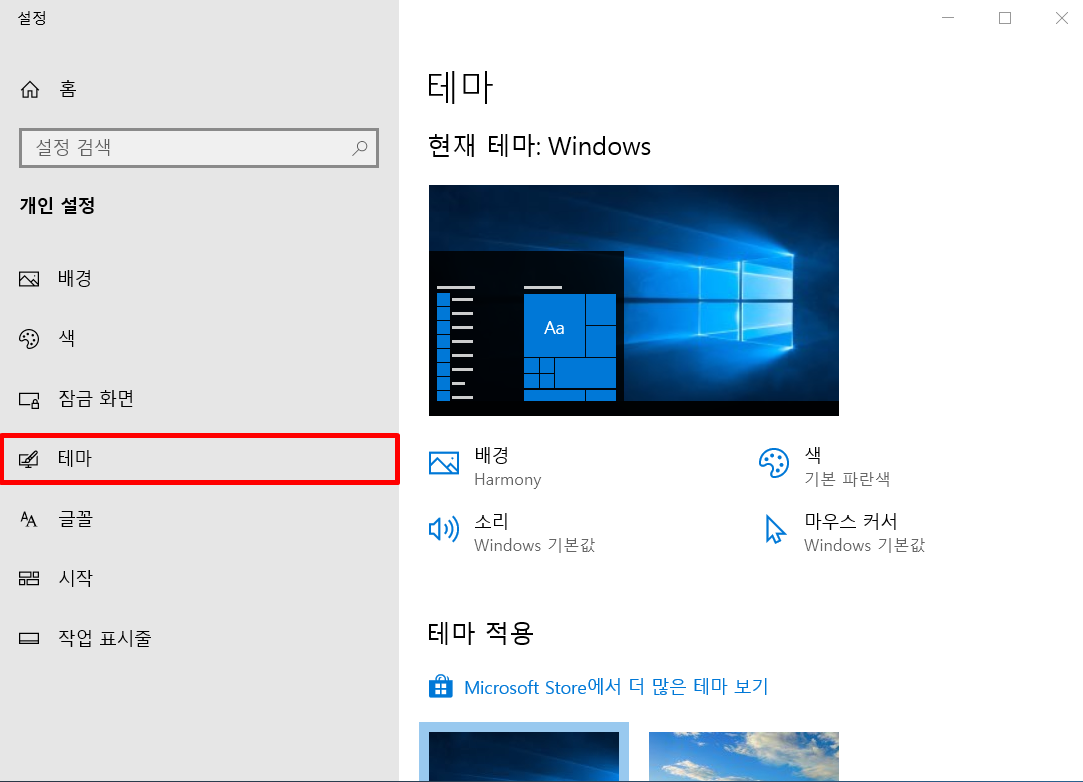Click the 글꼴 font icon
1083x782 pixels.
tap(29, 519)
